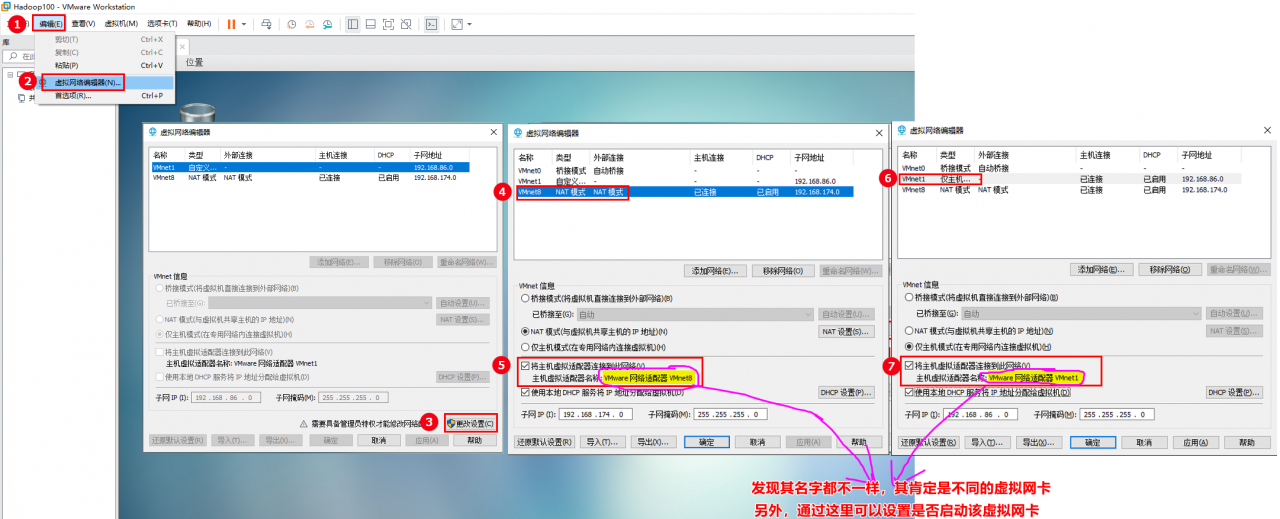Open 已桥接至 combo box in the middle dialog
The image size is (1280, 519).
[695, 314]
